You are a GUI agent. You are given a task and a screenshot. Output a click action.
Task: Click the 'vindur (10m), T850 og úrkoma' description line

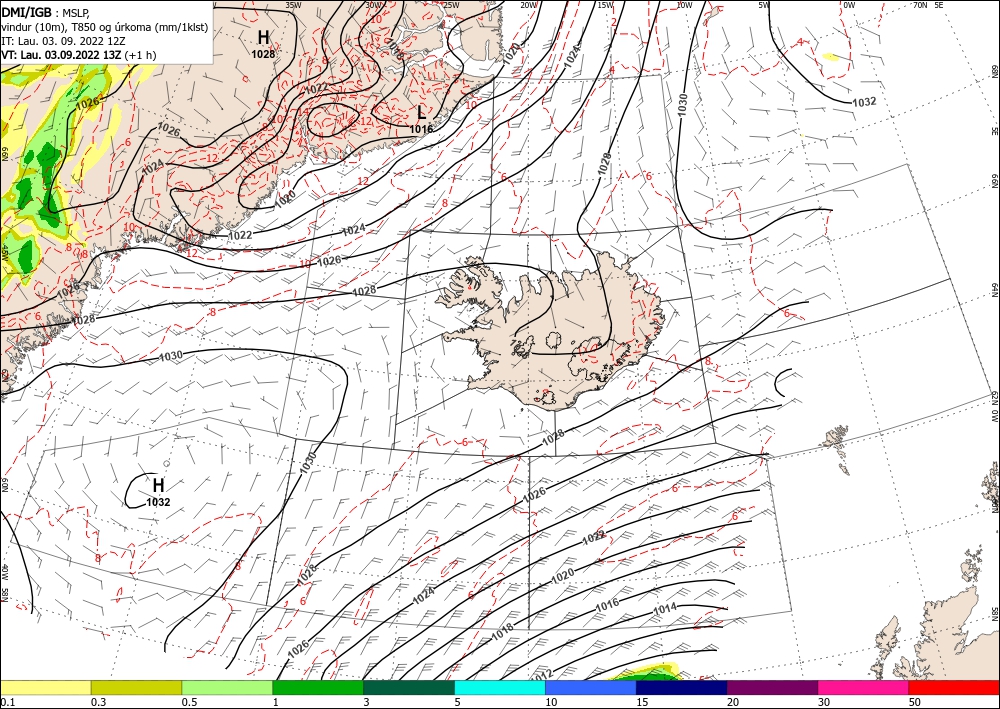pyautogui.click(x=105, y=26)
